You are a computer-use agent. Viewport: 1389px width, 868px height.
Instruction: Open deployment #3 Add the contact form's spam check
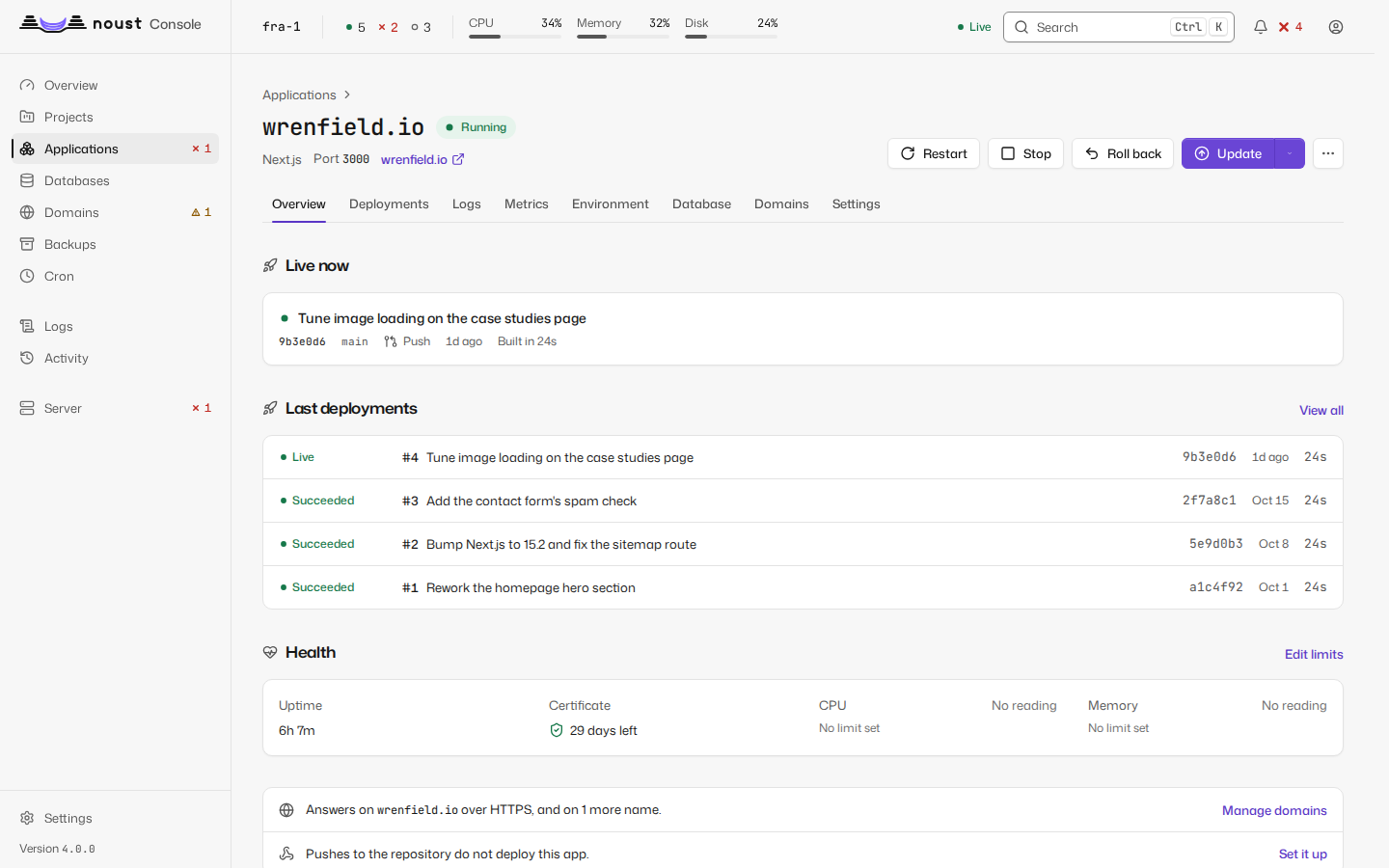coord(803,501)
